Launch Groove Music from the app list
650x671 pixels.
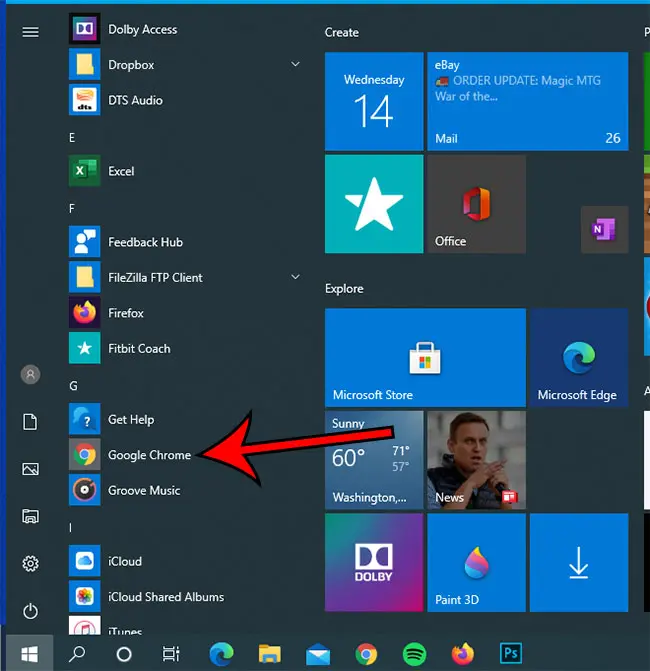(x=143, y=491)
